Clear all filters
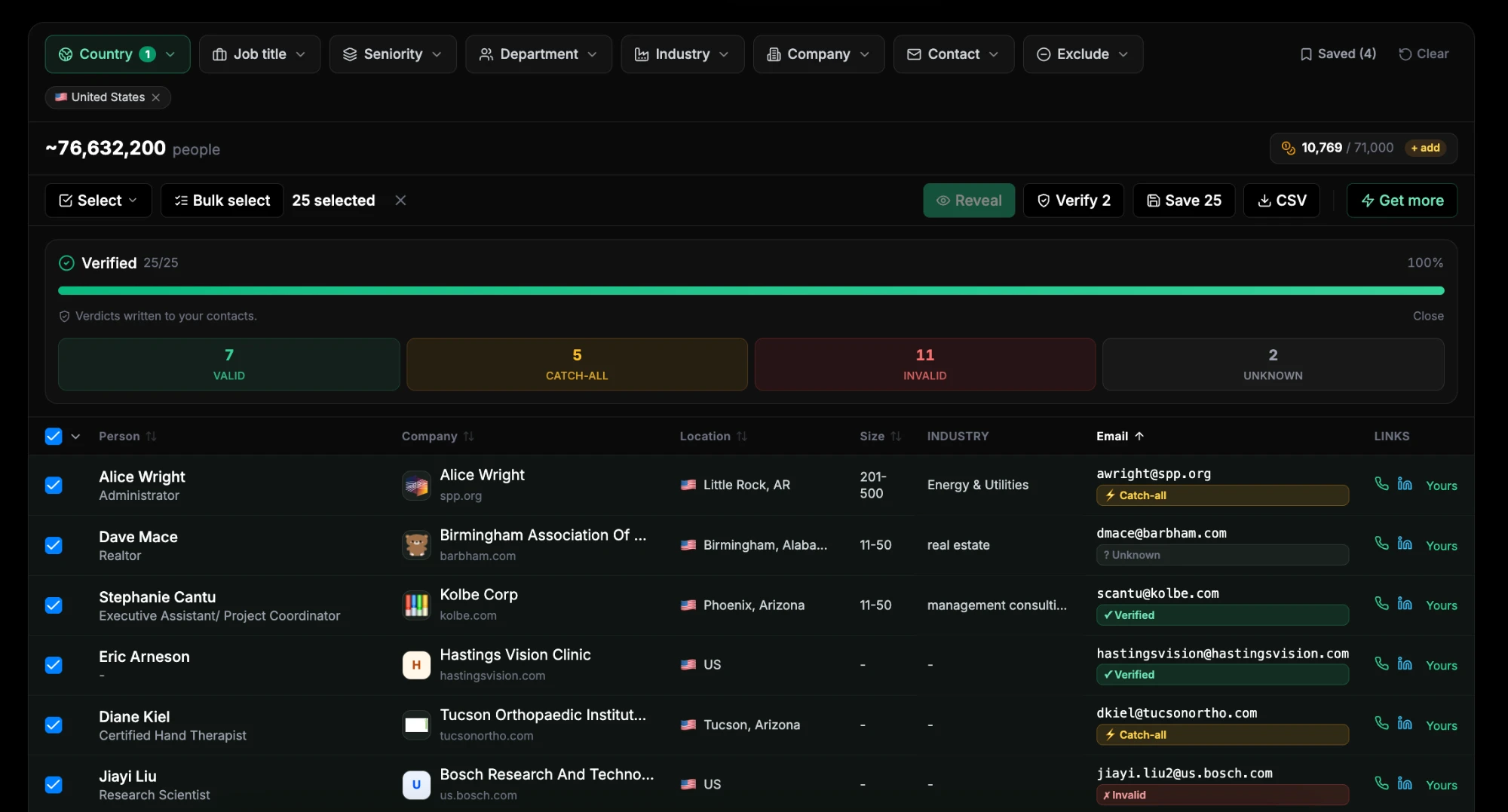This screenshot has height=812, width=1508. coord(1424,54)
